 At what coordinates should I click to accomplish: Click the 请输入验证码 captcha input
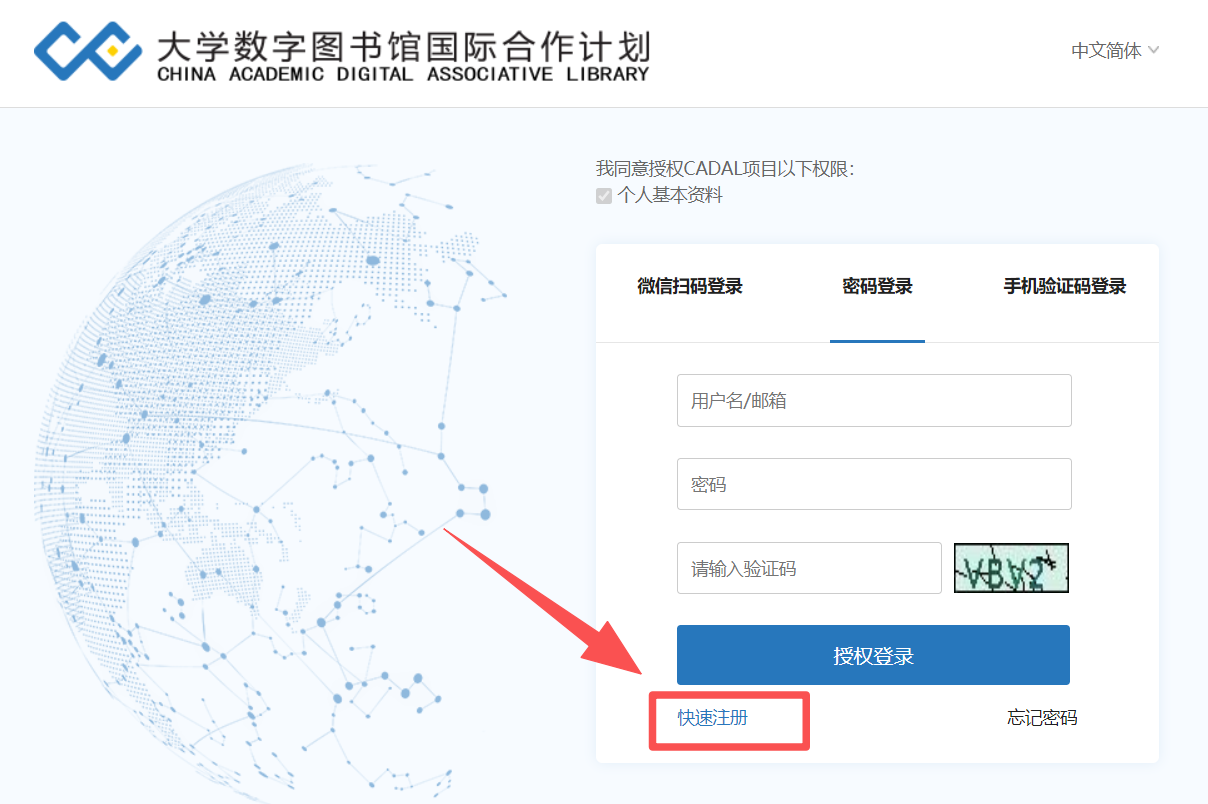point(808,569)
